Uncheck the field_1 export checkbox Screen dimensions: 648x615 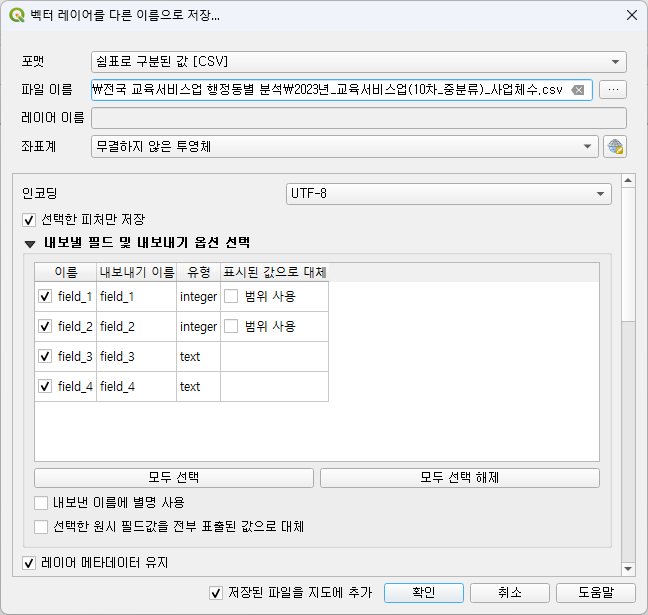click(45, 296)
